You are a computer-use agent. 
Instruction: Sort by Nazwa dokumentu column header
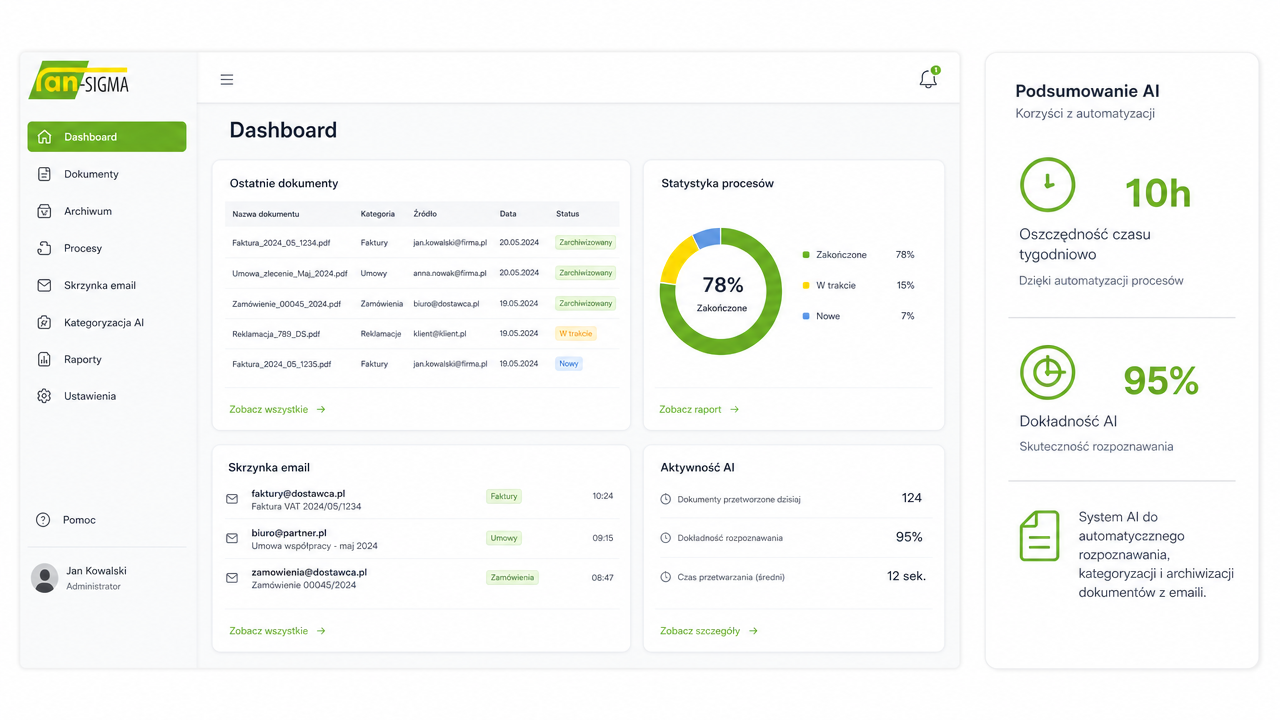pos(266,214)
